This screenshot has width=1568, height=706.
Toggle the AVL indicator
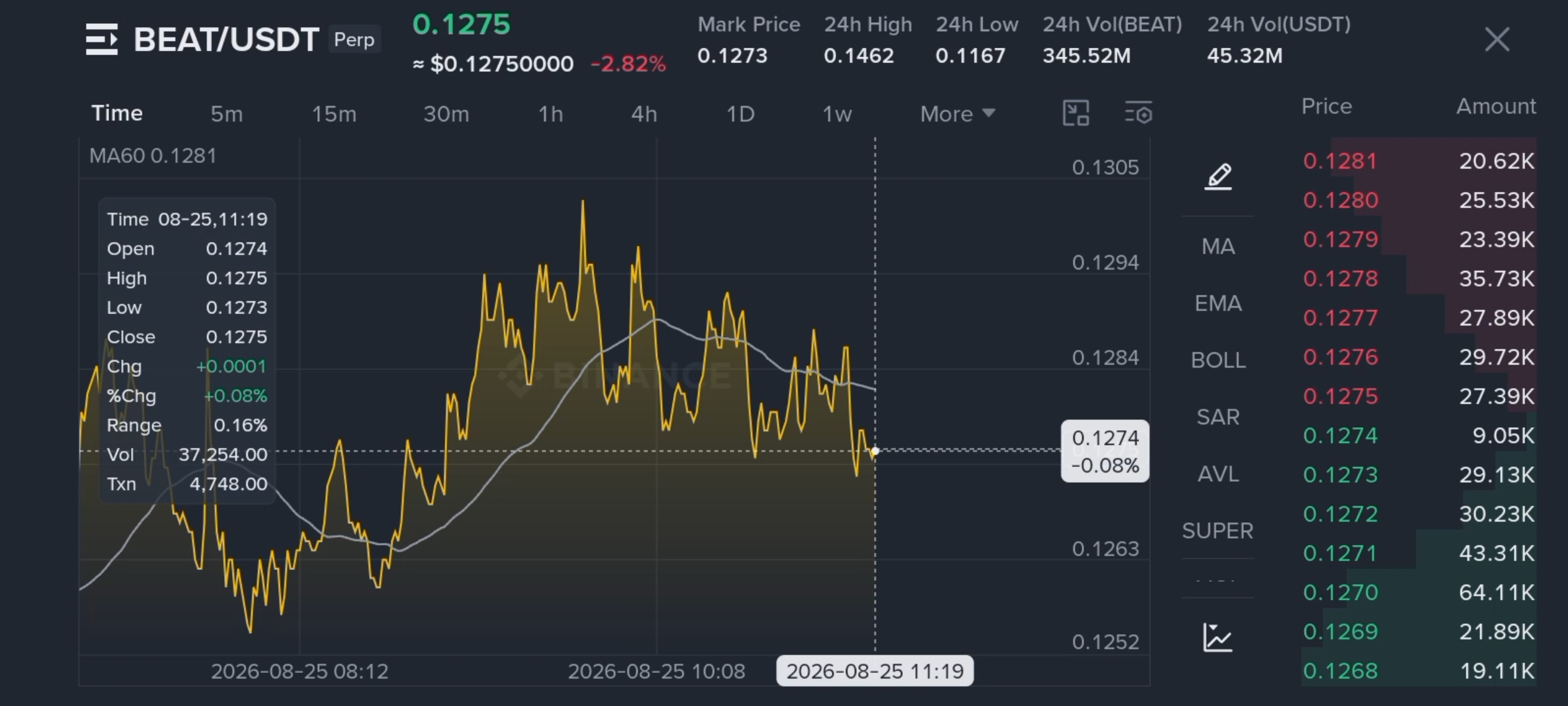click(1218, 474)
